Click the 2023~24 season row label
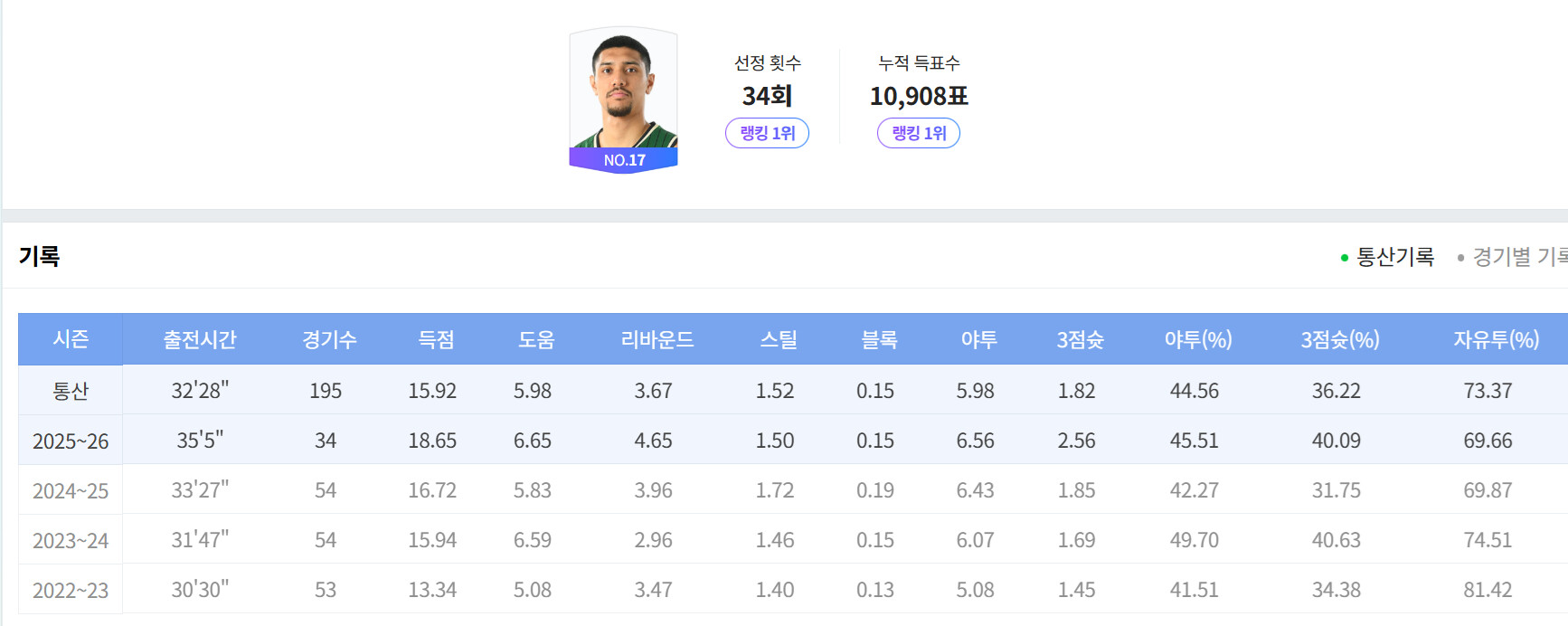The height and width of the screenshot is (626, 1568). click(x=71, y=540)
